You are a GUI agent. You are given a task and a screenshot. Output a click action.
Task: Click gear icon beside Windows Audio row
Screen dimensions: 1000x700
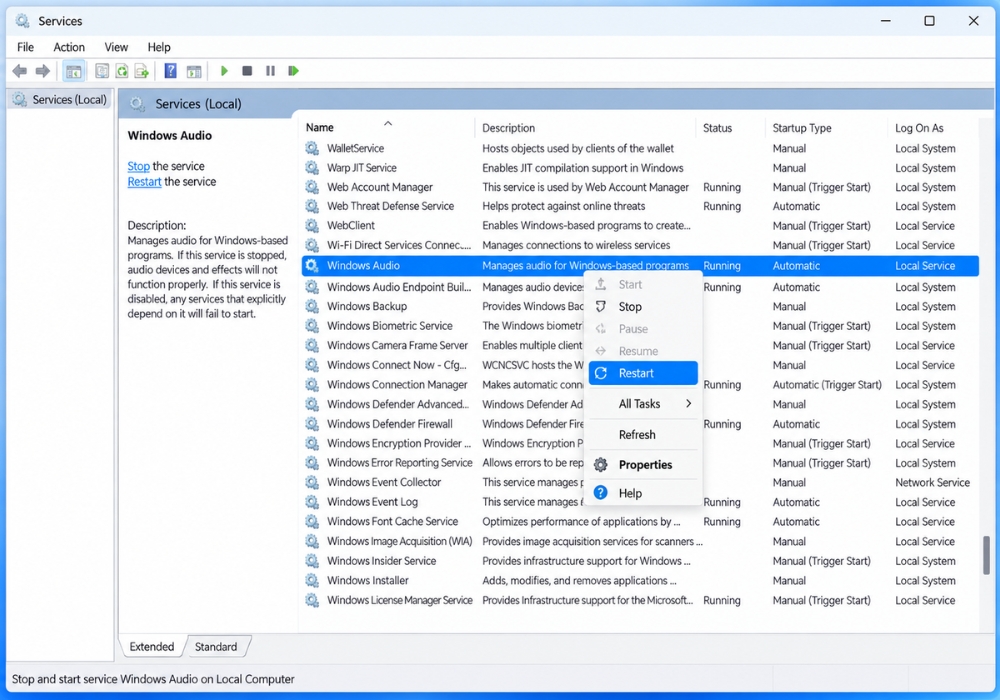coord(312,266)
